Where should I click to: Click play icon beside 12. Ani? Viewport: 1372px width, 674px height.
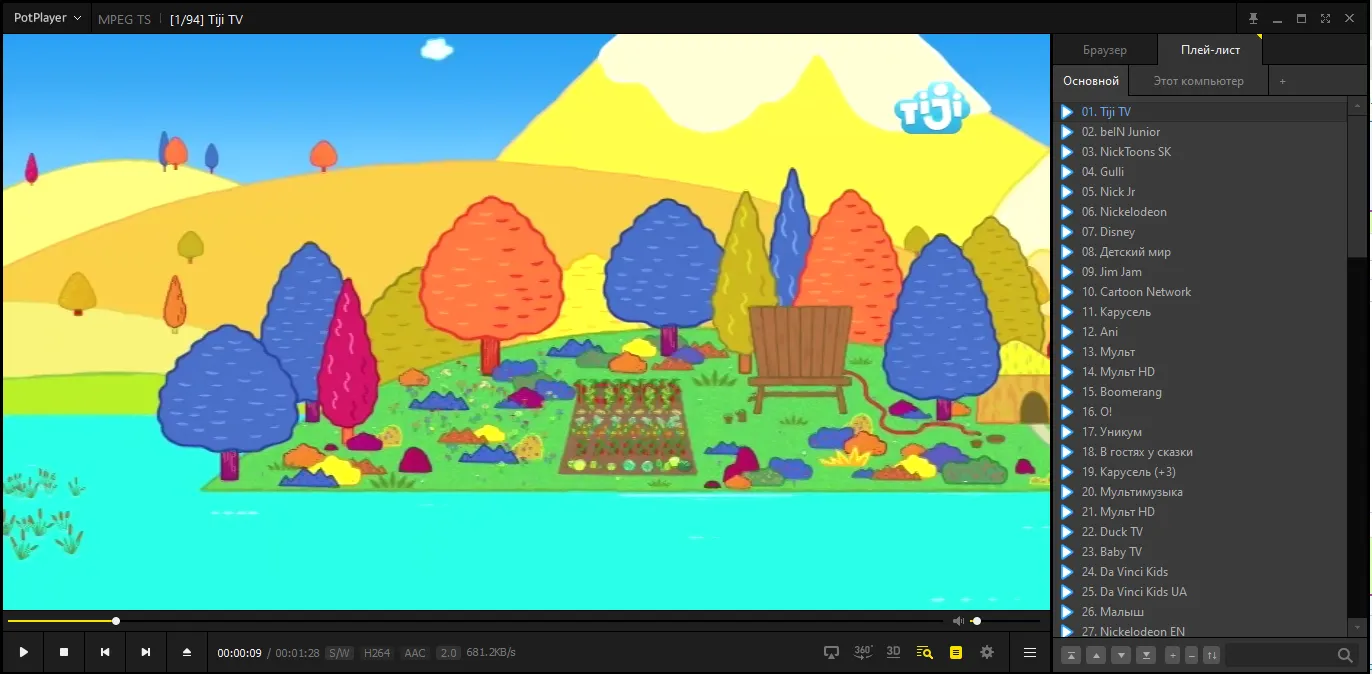click(x=1067, y=332)
